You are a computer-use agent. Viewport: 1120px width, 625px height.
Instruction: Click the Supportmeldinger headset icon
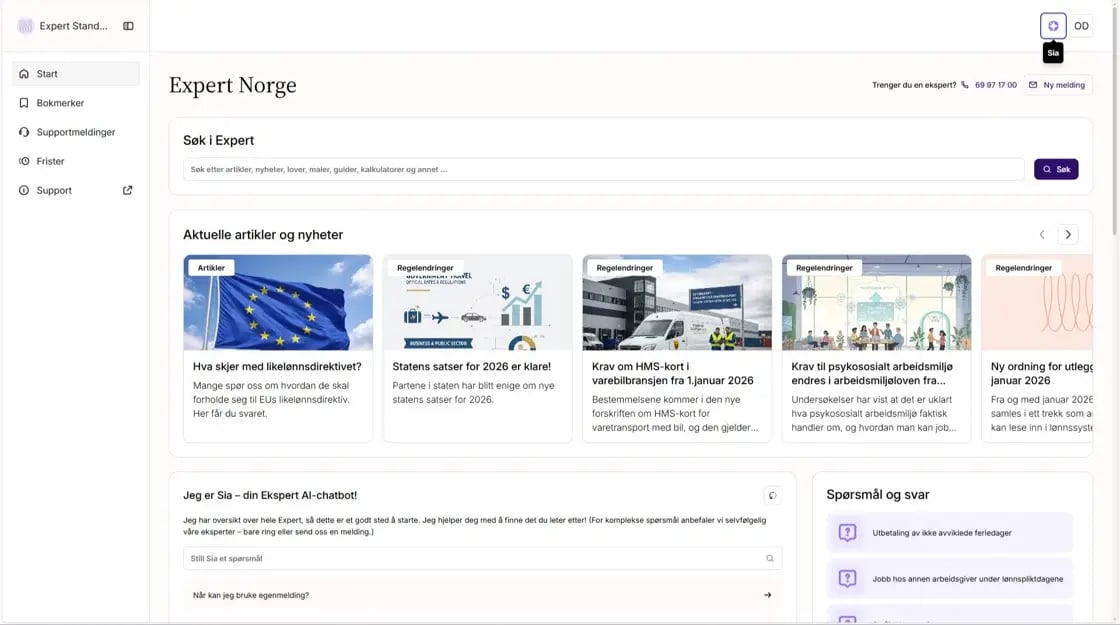tap(24, 132)
